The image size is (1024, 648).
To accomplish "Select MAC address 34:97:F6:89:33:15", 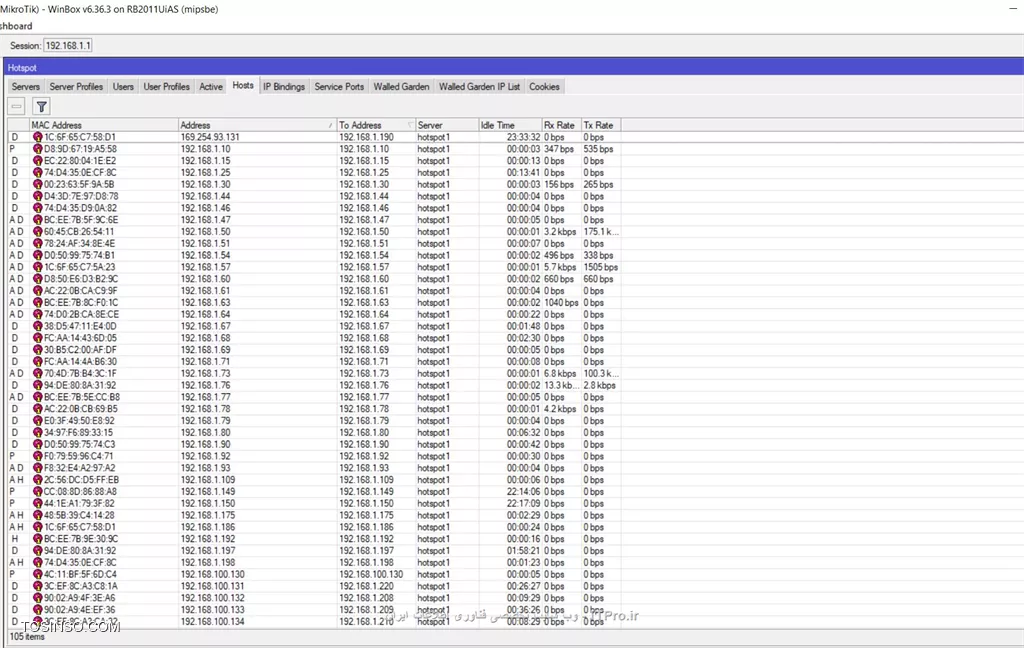I will click(78, 432).
